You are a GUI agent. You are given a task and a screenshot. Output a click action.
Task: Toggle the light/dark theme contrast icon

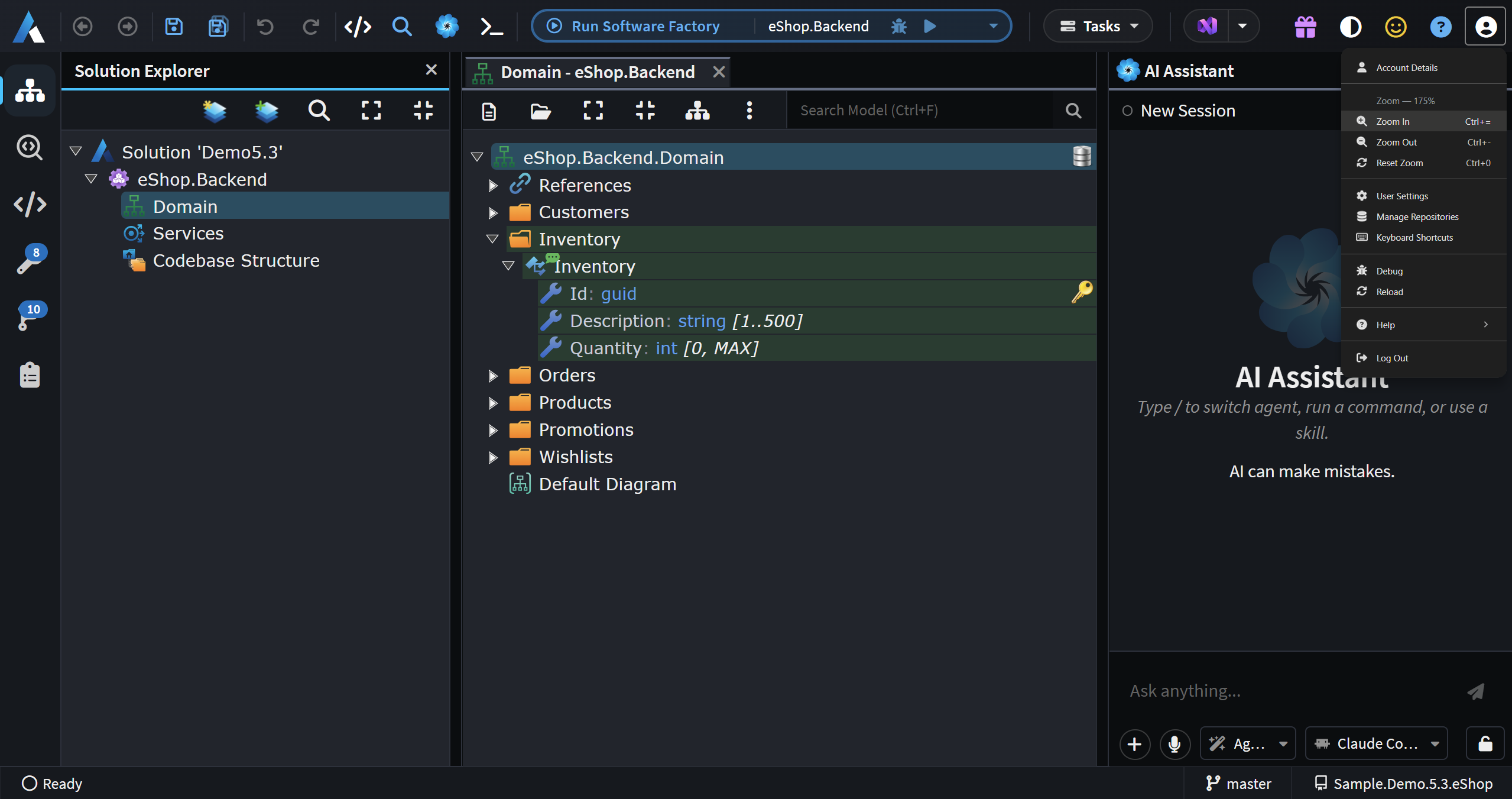coord(1351,27)
